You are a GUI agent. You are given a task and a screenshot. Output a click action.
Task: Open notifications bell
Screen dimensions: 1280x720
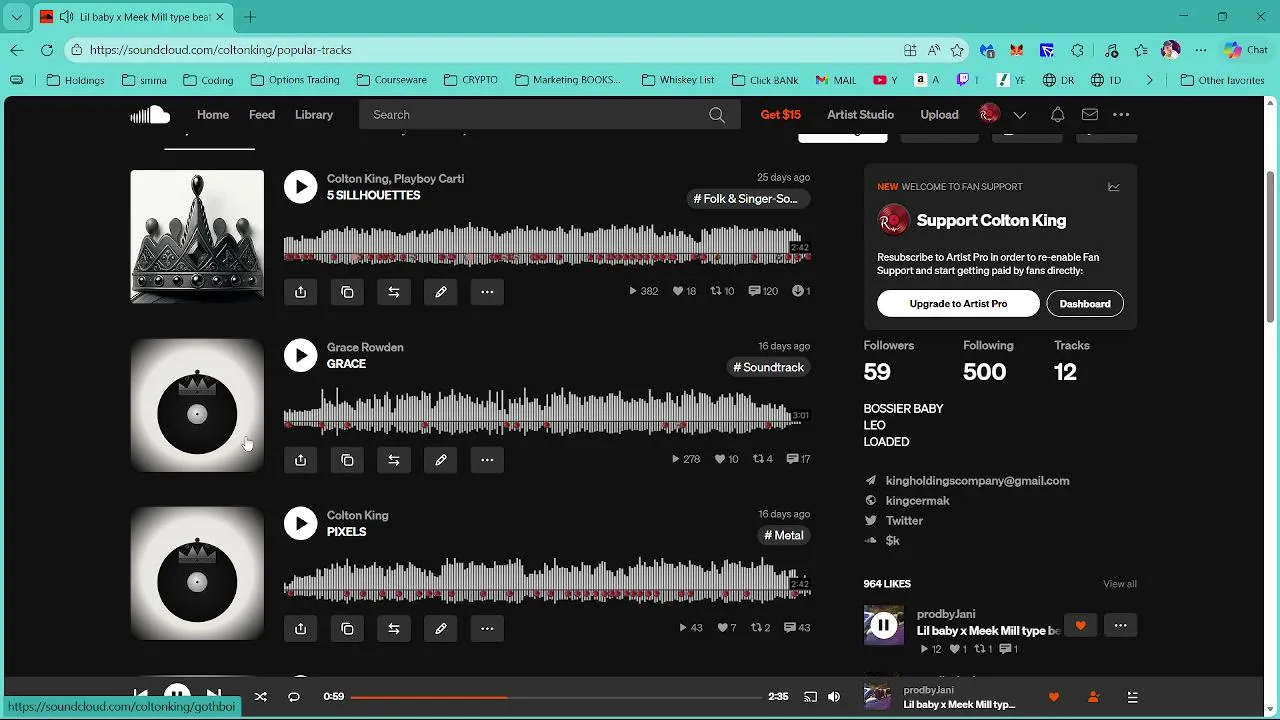(x=1058, y=115)
